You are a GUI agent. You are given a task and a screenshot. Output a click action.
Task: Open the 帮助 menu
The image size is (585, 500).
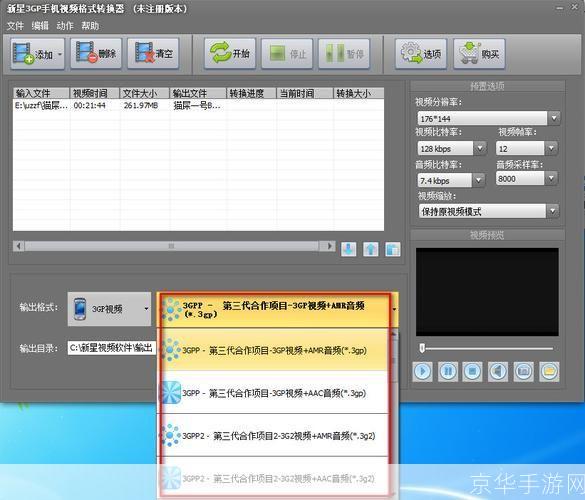tap(90, 26)
